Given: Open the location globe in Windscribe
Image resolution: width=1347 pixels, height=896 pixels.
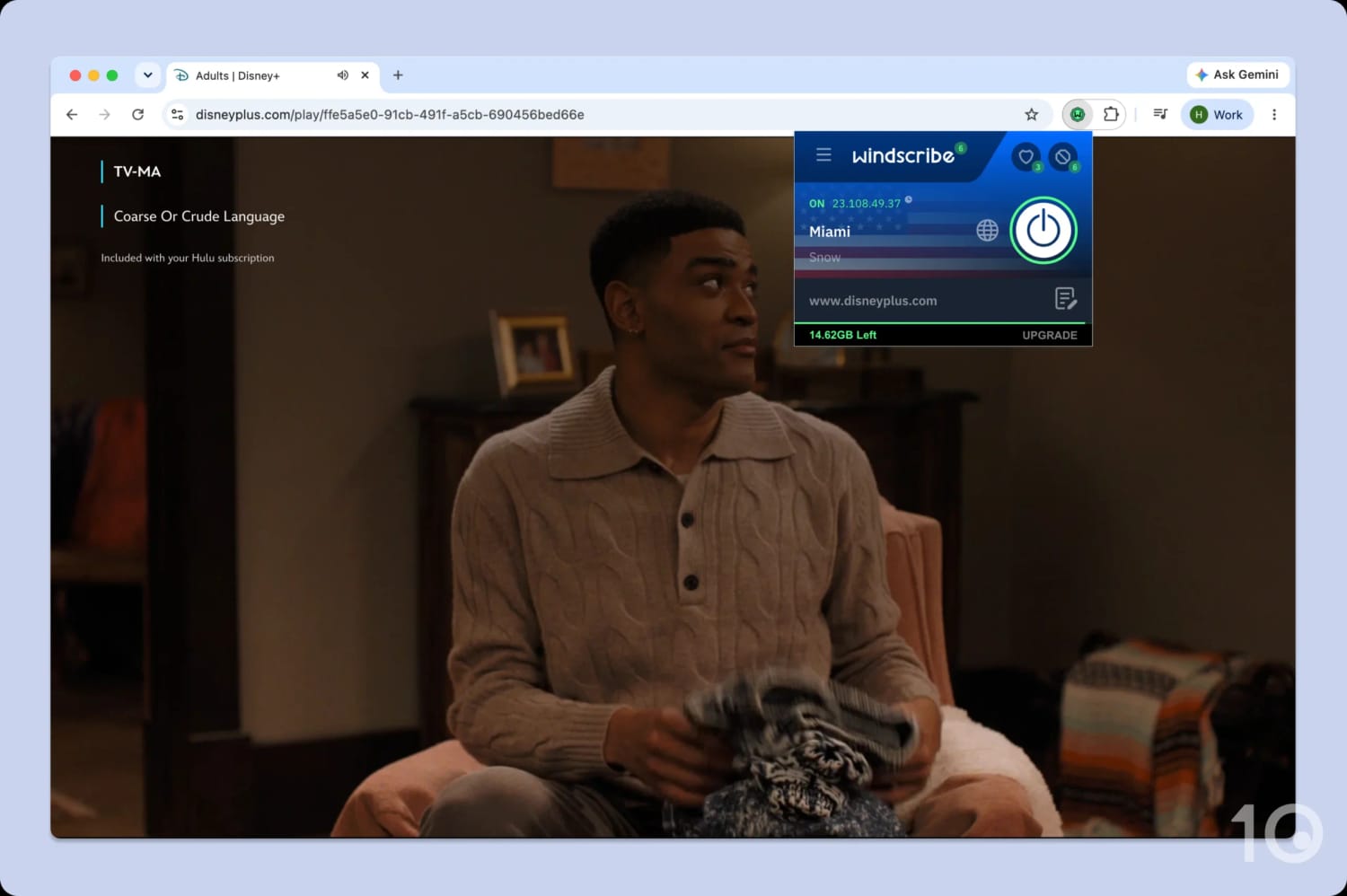Looking at the screenshot, I should point(987,231).
